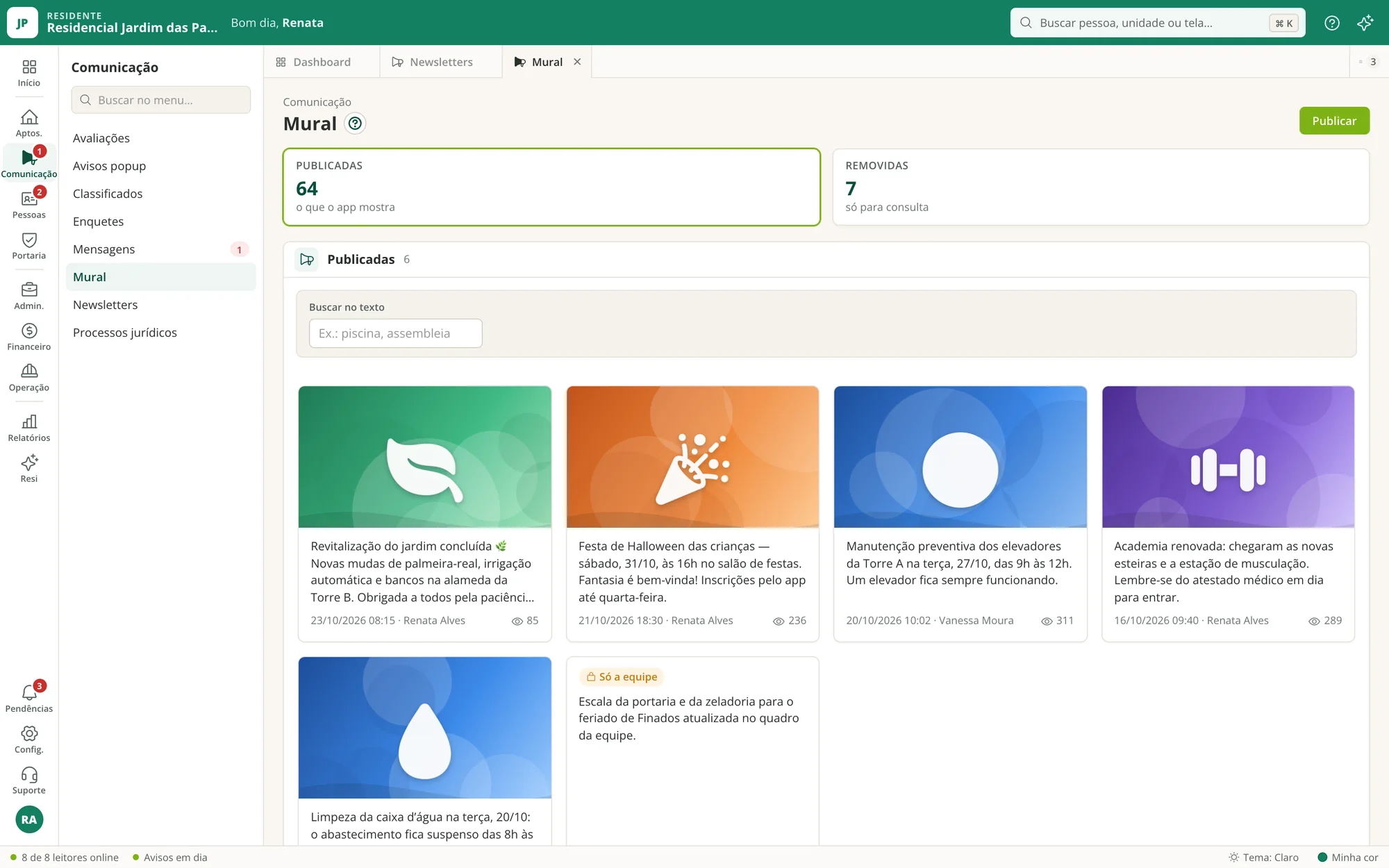This screenshot has width=1389, height=868.
Task: Select the Publicadas filter card
Action: tap(551, 187)
